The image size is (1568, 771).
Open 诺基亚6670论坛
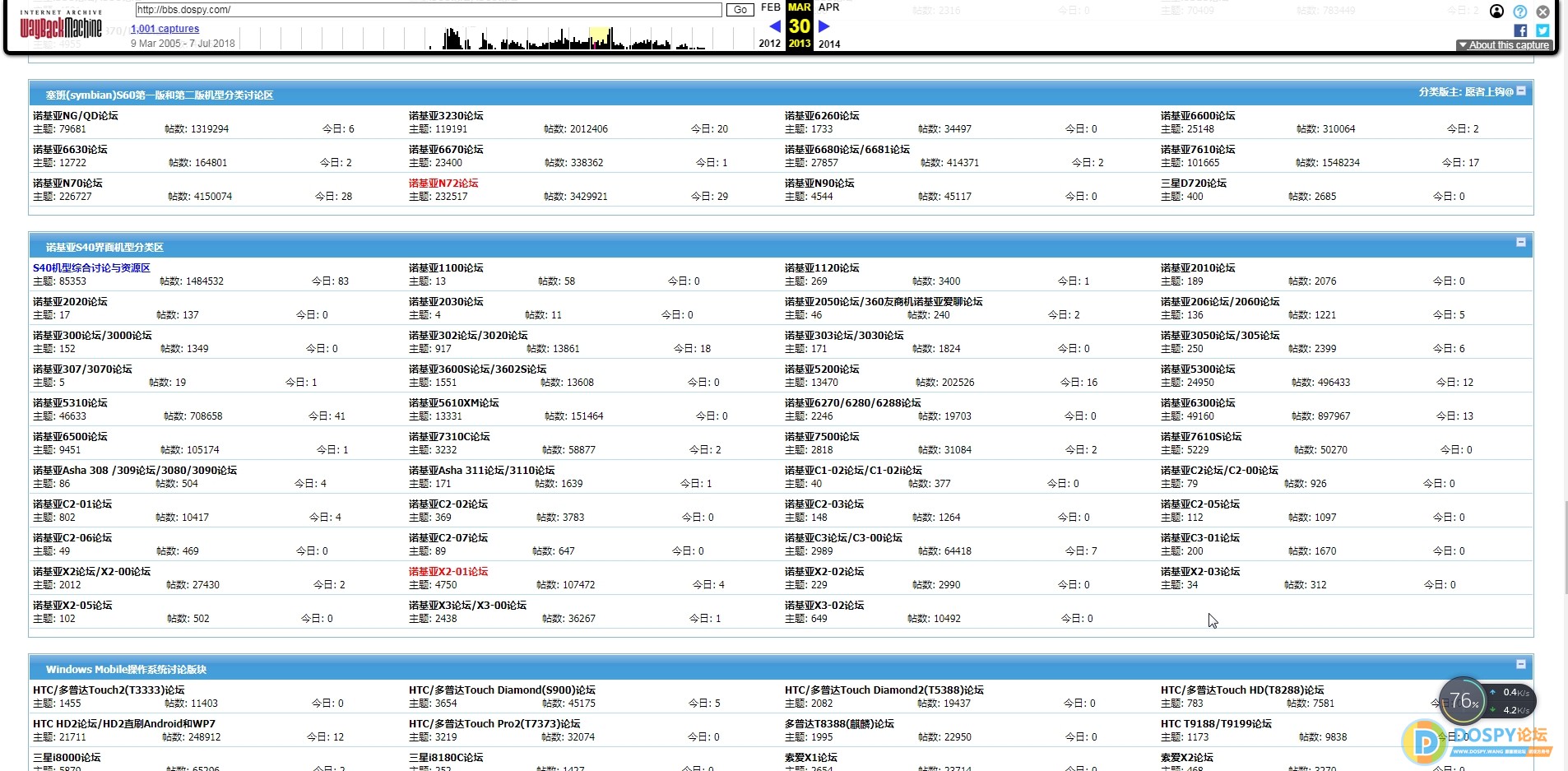(446, 150)
